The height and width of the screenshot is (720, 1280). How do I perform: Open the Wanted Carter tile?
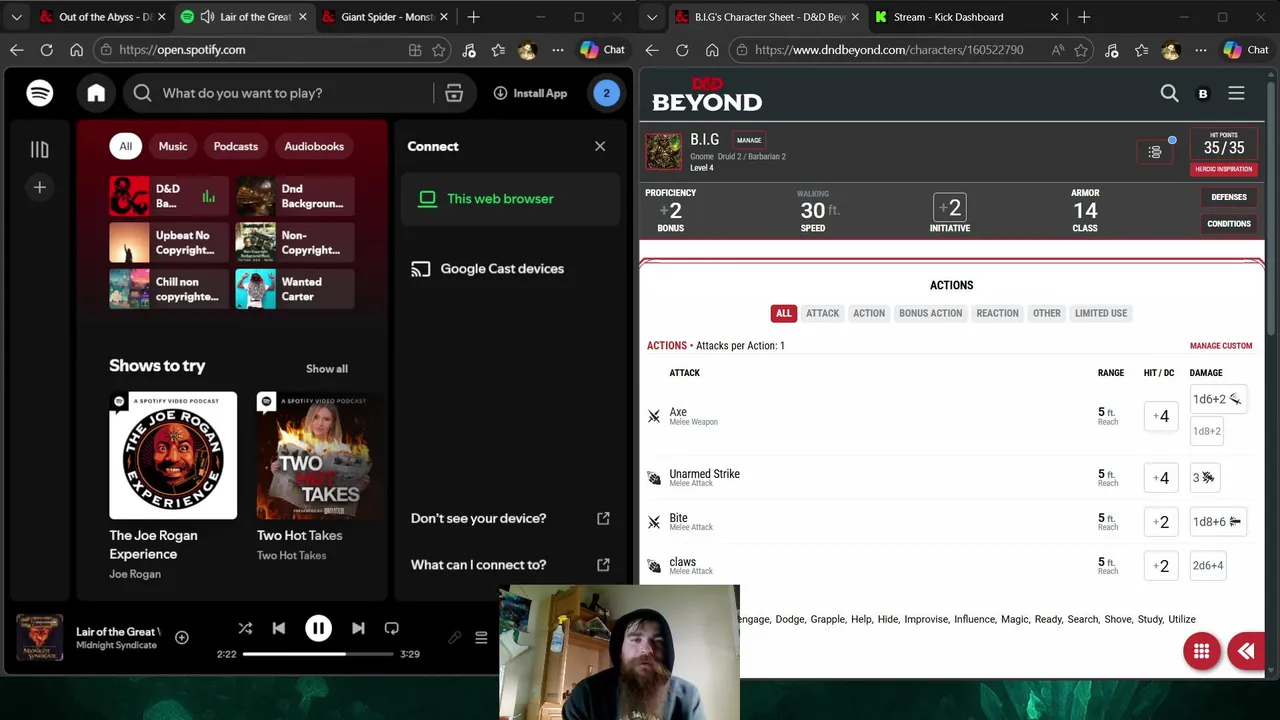tap(295, 289)
